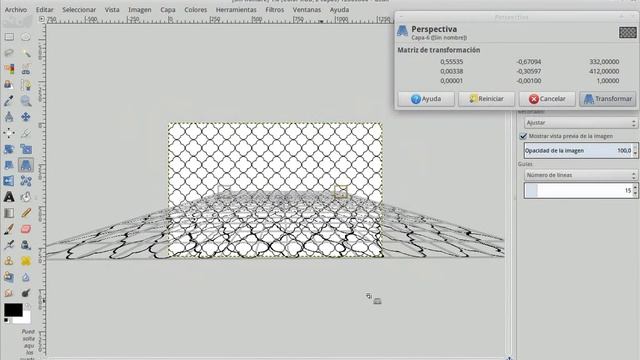Open the 'Número de líneas' guides dropdown
The width and height of the screenshot is (640, 360).
pyautogui.click(x=581, y=175)
